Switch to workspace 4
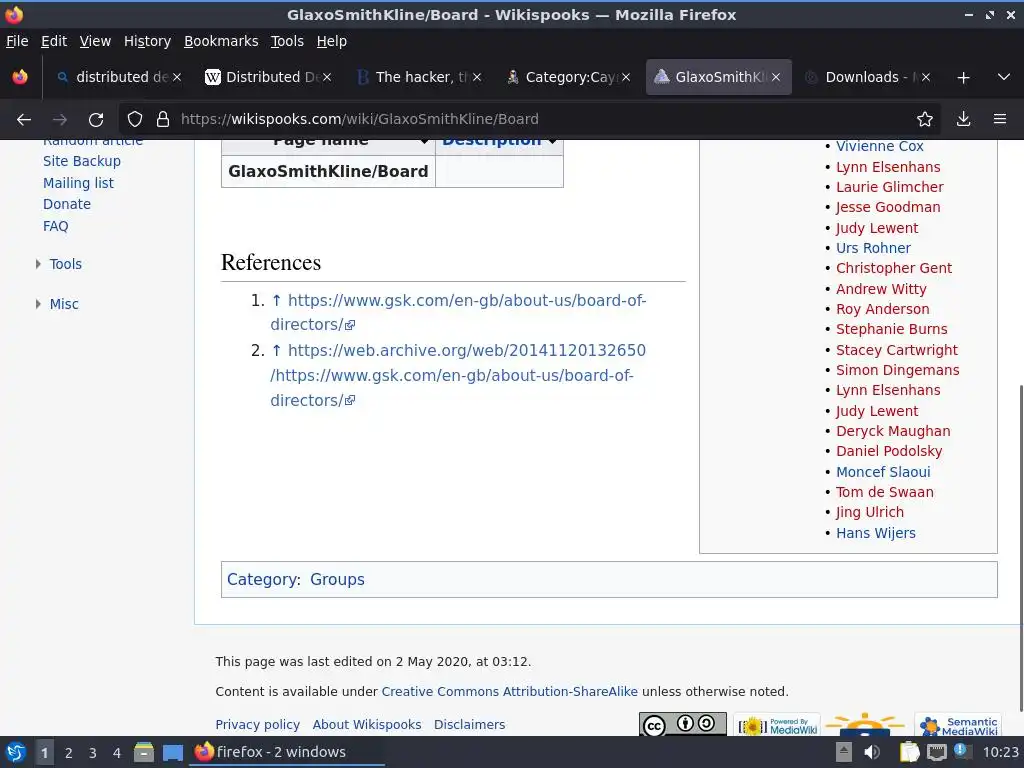This screenshot has height=768, width=1024. tap(116, 753)
